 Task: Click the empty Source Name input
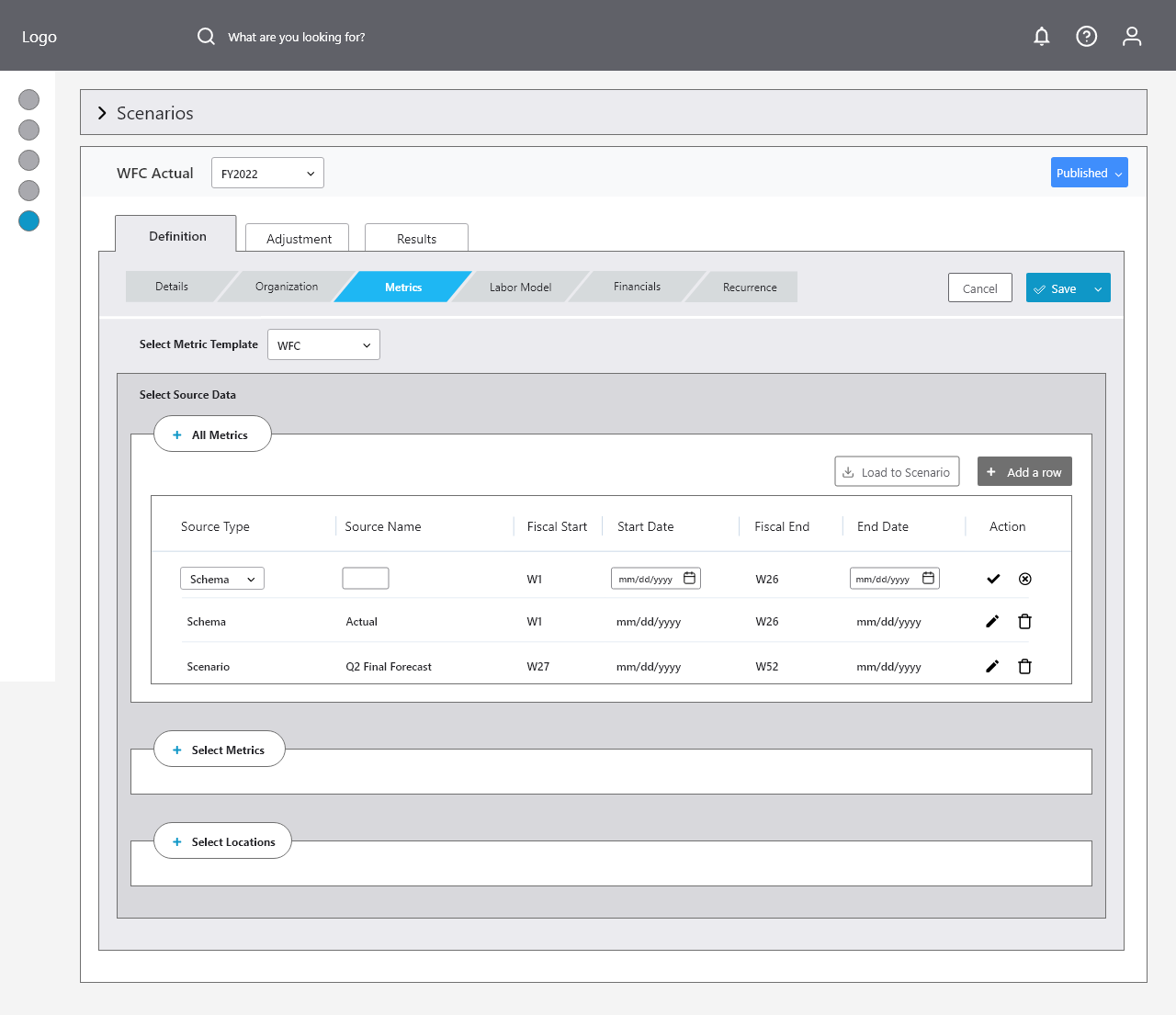tap(366, 578)
